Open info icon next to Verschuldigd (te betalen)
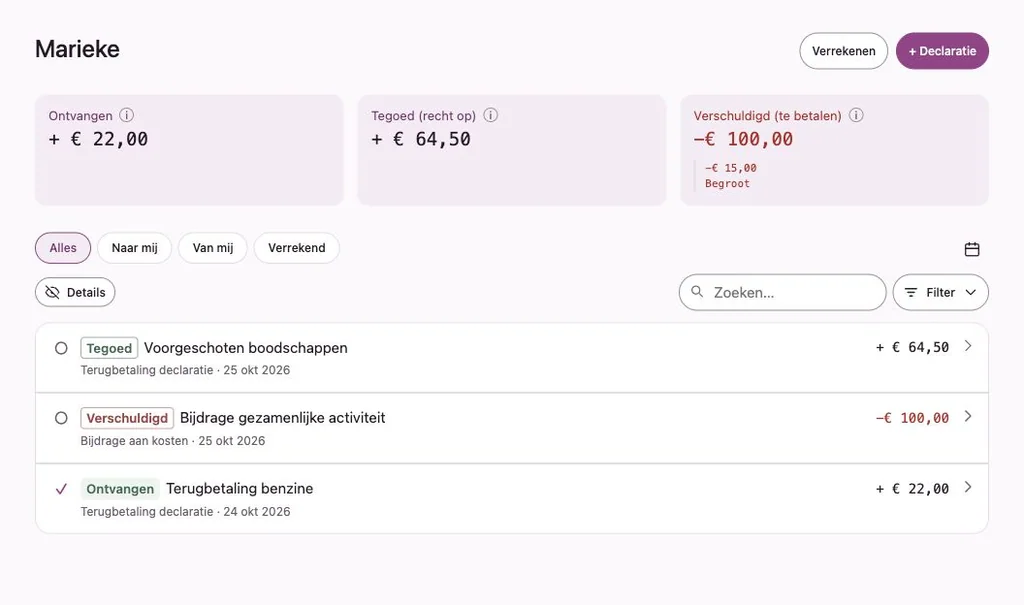Screen dimensions: 1024x605 856,116
